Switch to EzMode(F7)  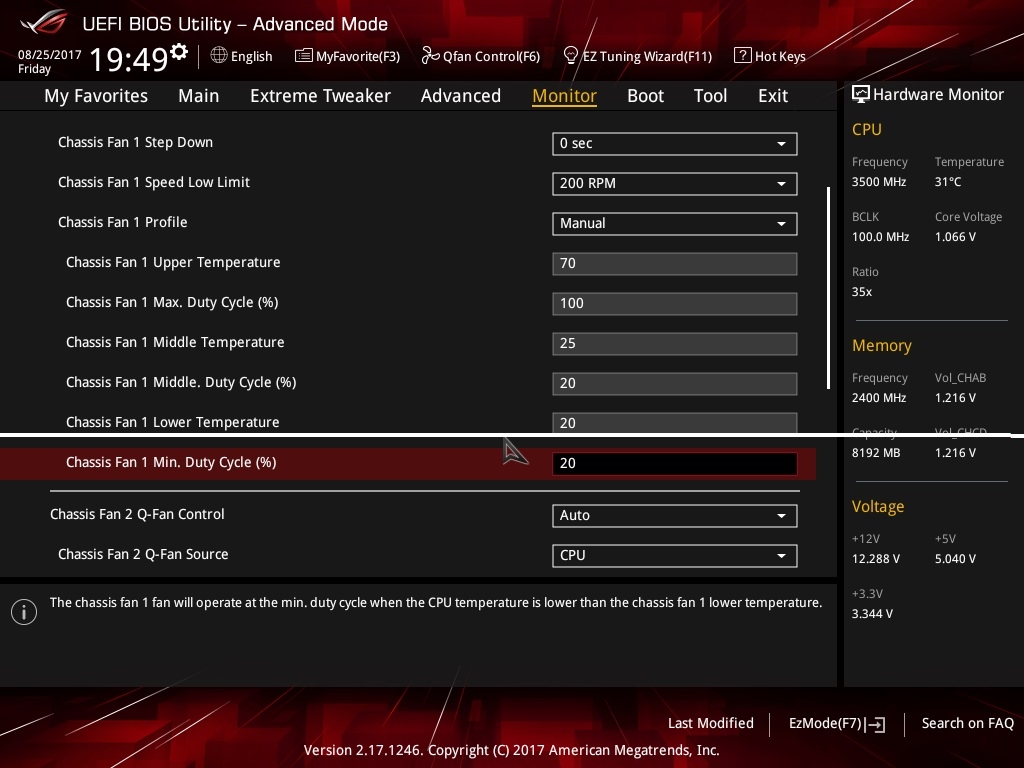[x=836, y=723]
